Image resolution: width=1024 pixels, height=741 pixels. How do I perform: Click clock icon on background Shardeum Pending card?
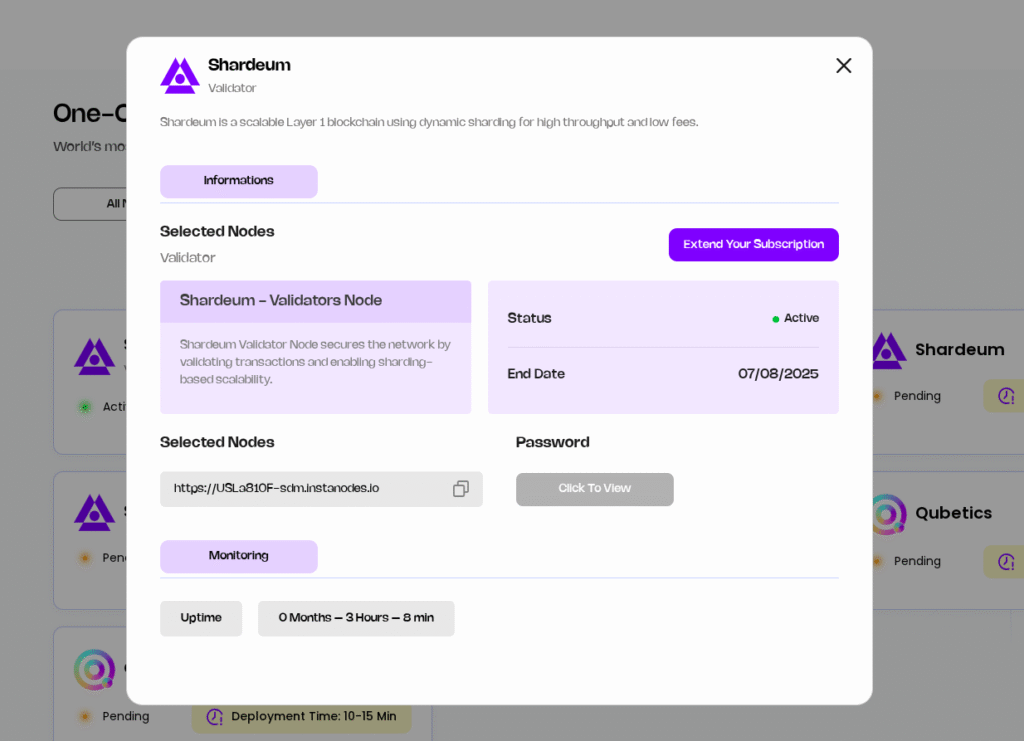tap(1006, 396)
